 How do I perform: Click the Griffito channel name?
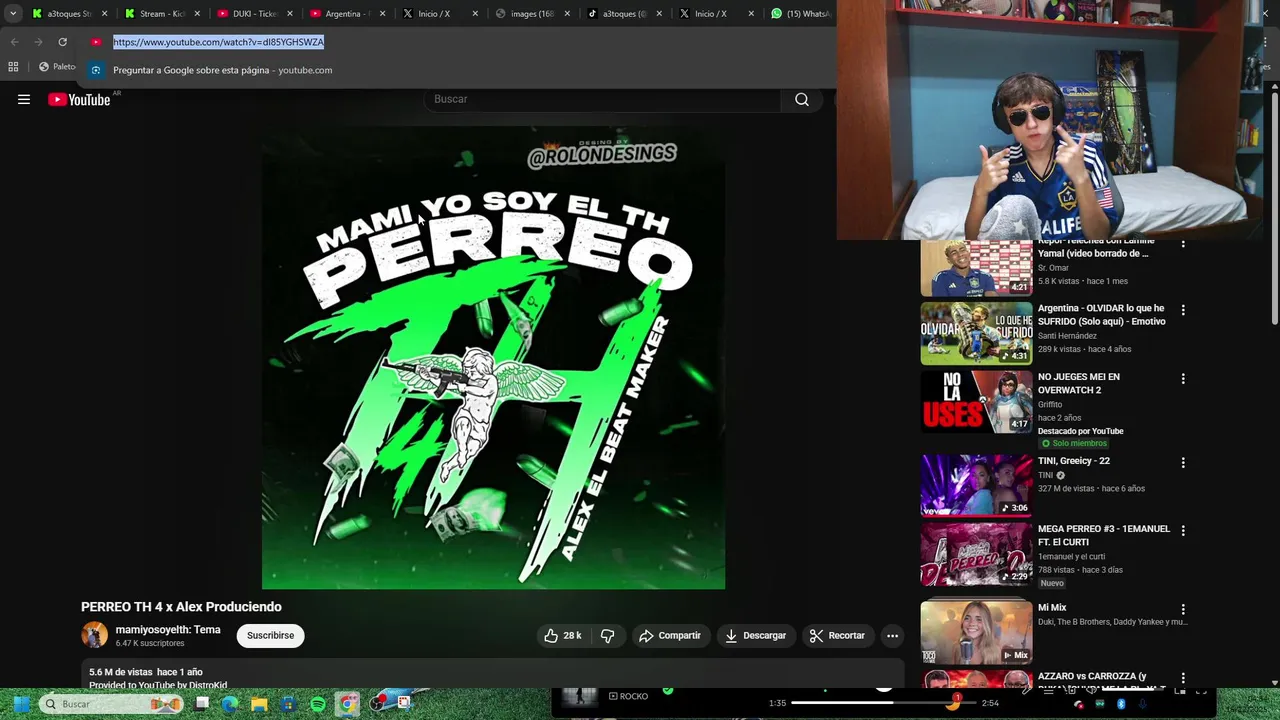pyautogui.click(x=1050, y=404)
